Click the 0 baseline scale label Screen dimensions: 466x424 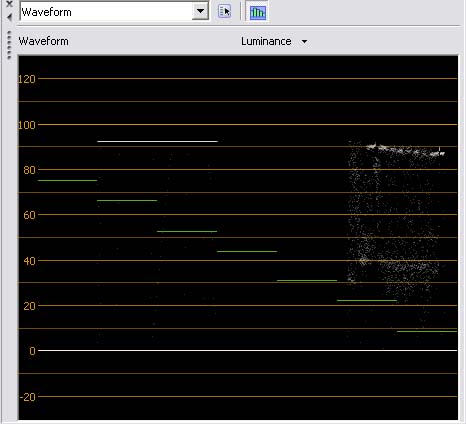tap(32, 351)
